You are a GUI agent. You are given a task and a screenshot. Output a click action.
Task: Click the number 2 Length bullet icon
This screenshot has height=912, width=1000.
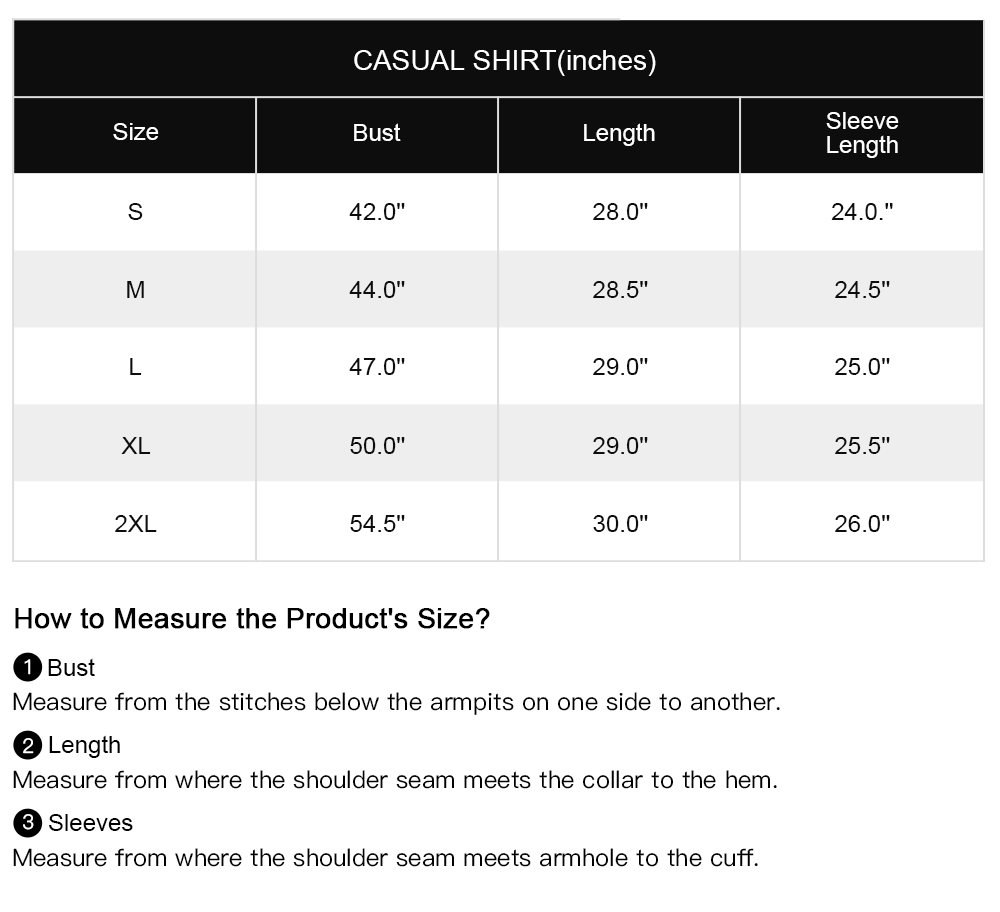(x=27, y=746)
